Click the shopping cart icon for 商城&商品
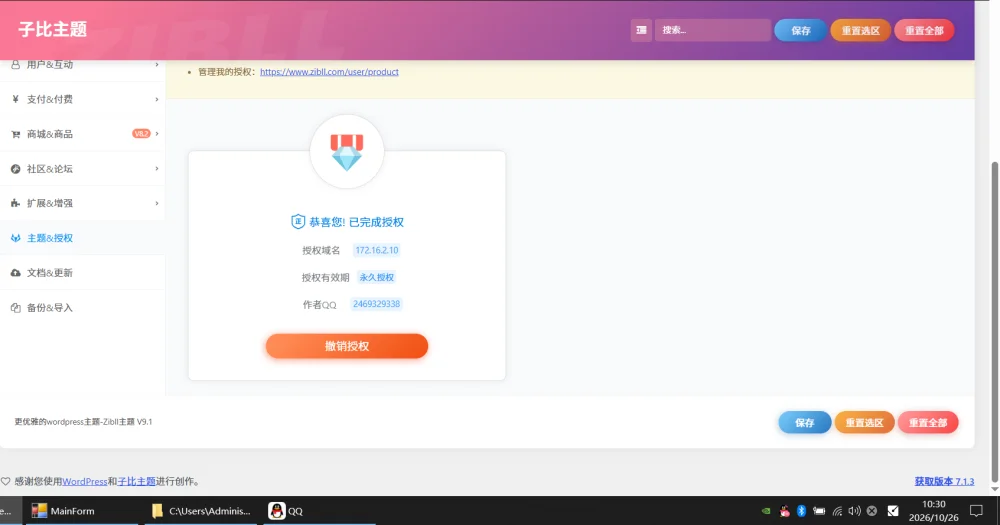The width and height of the screenshot is (1000, 525). [15, 134]
